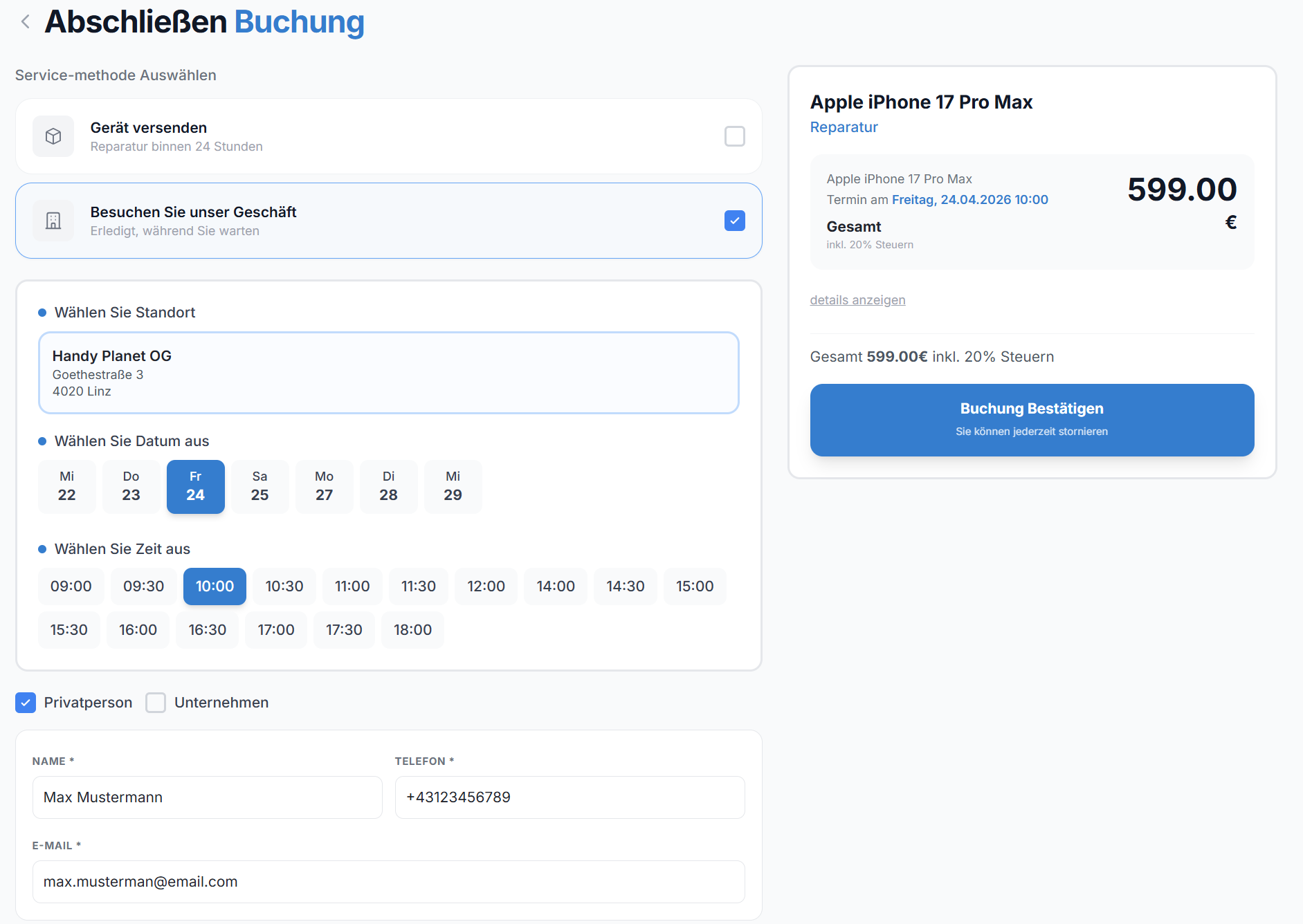Select the Handy Planet OG location card
Image resolution: width=1303 pixels, height=924 pixels.
[x=389, y=373]
